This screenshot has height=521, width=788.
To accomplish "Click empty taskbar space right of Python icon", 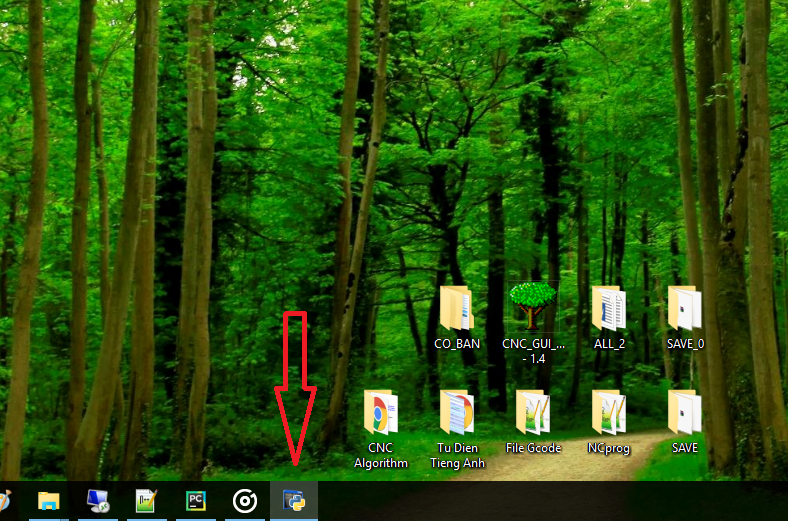I will point(550,501).
